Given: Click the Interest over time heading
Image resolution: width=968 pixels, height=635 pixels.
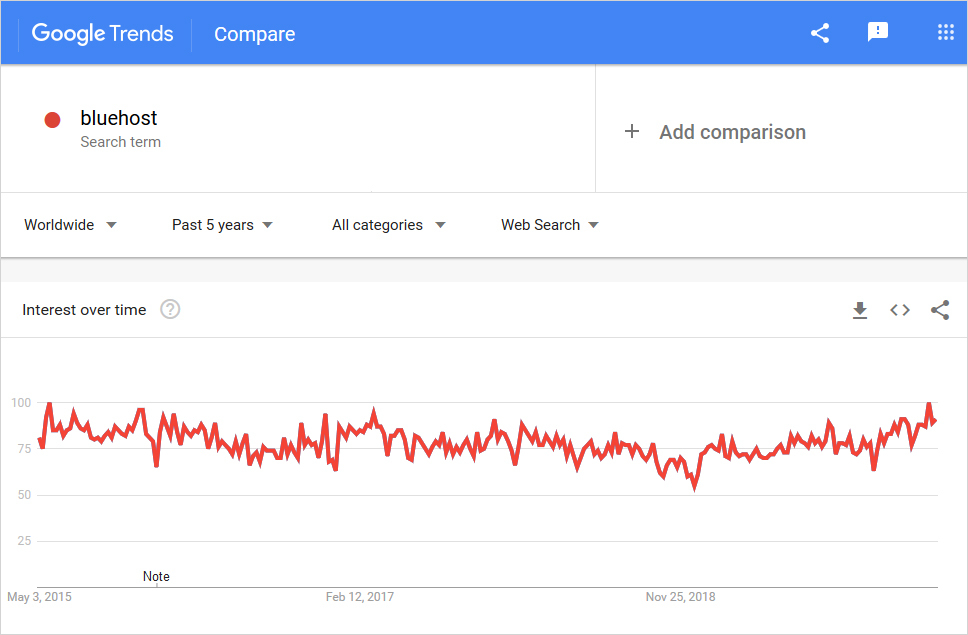Looking at the screenshot, I should pos(84,310).
